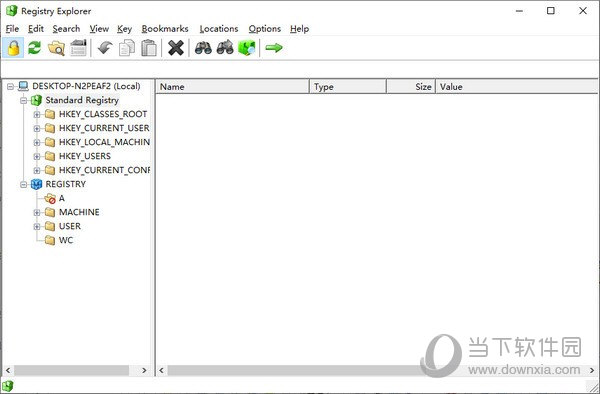Click the tree pane horizontal scrollbar thumb
Image resolution: width=600 pixels, height=394 pixels.
pos(72,370)
